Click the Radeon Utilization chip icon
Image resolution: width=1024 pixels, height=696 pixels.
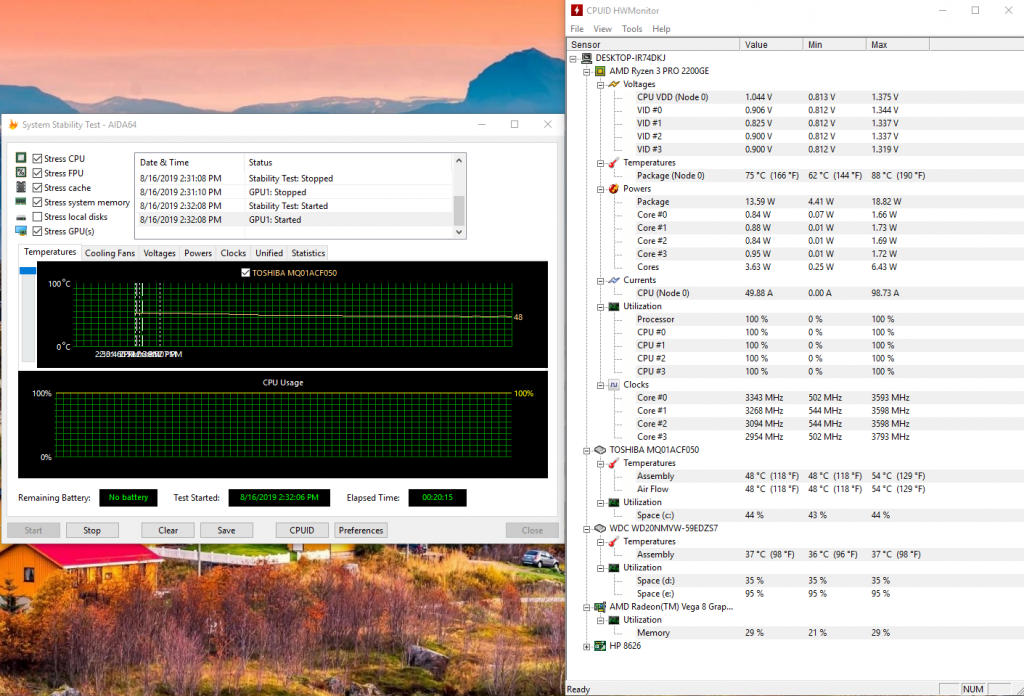click(x=614, y=620)
